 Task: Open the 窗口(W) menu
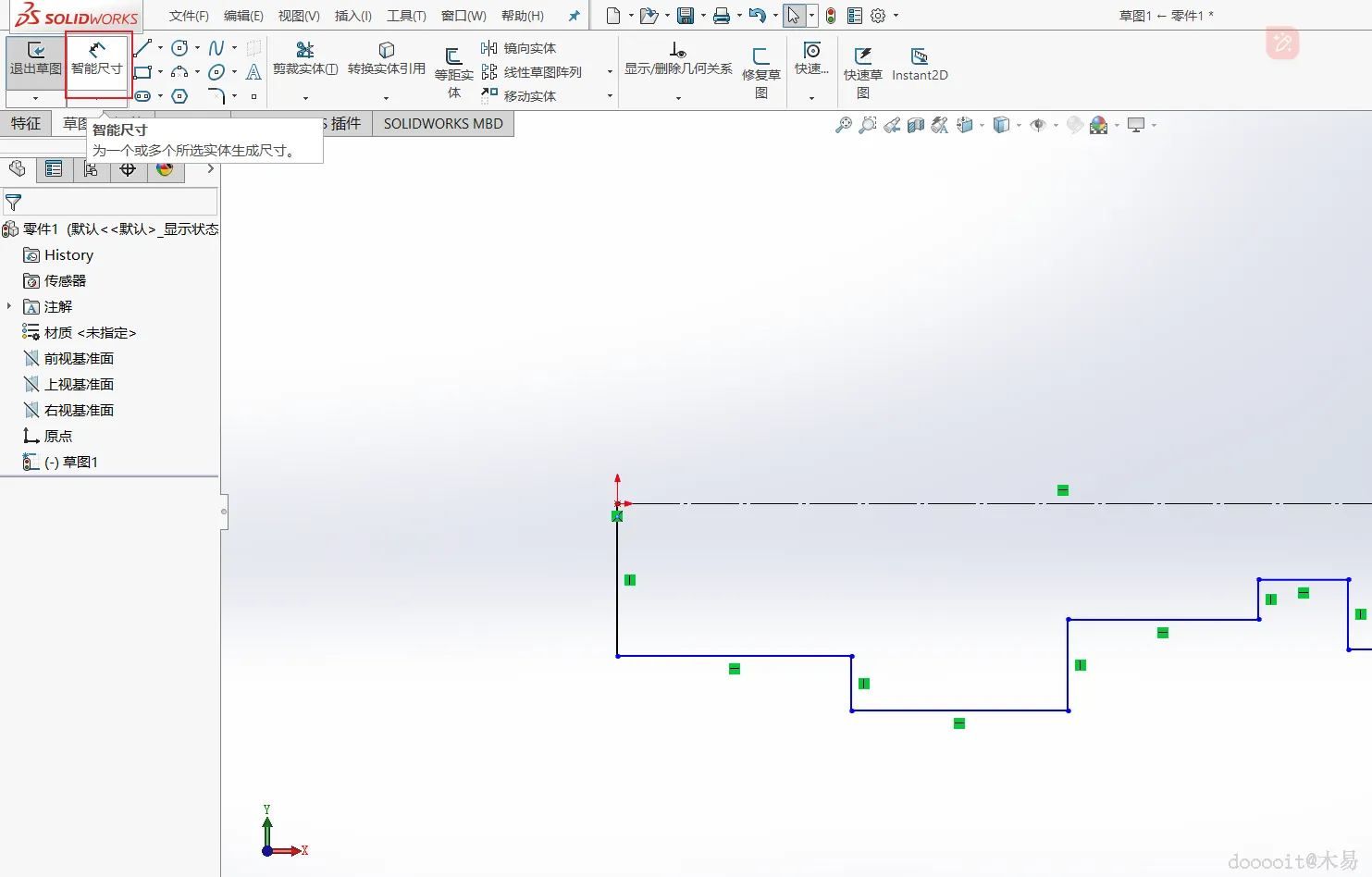(x=464, y=16)
